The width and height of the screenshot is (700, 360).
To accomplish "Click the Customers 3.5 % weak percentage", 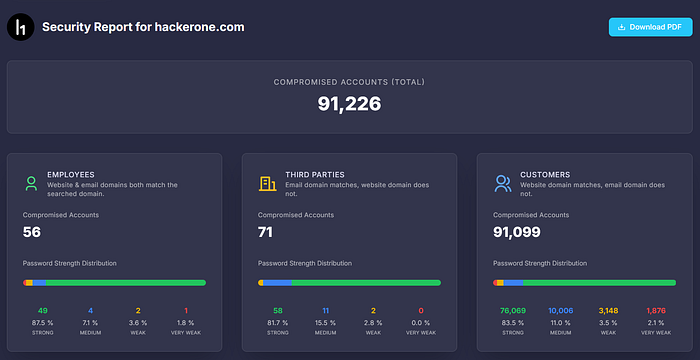I will tap(608, 322).
